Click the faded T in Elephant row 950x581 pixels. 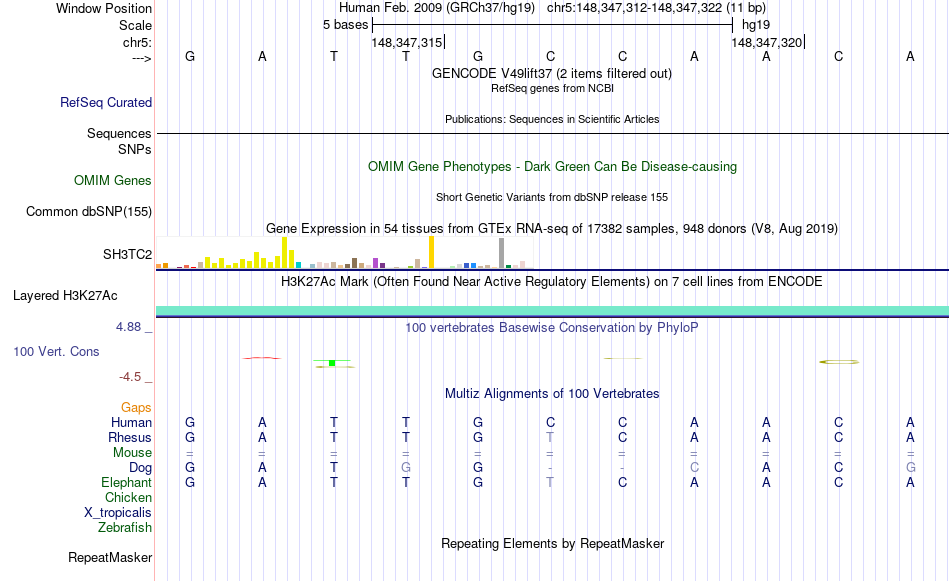[x=550, y=482]
